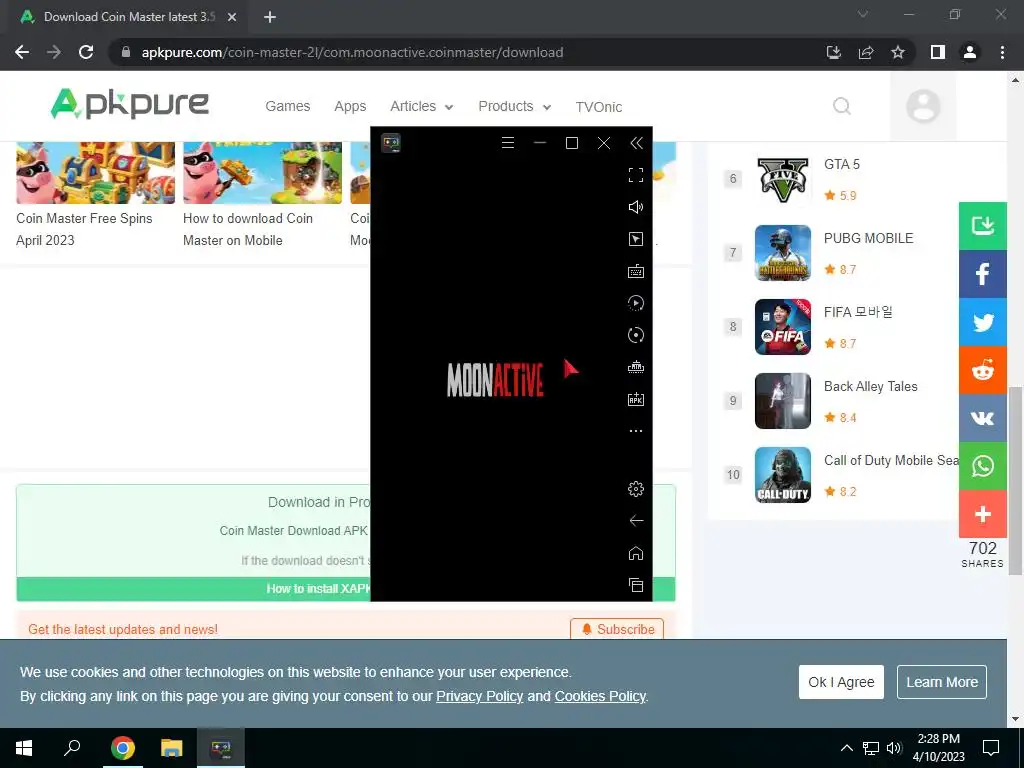1024x768 pixels.
Task: Open emulator recent apps icon
Action: click(635, 584)
